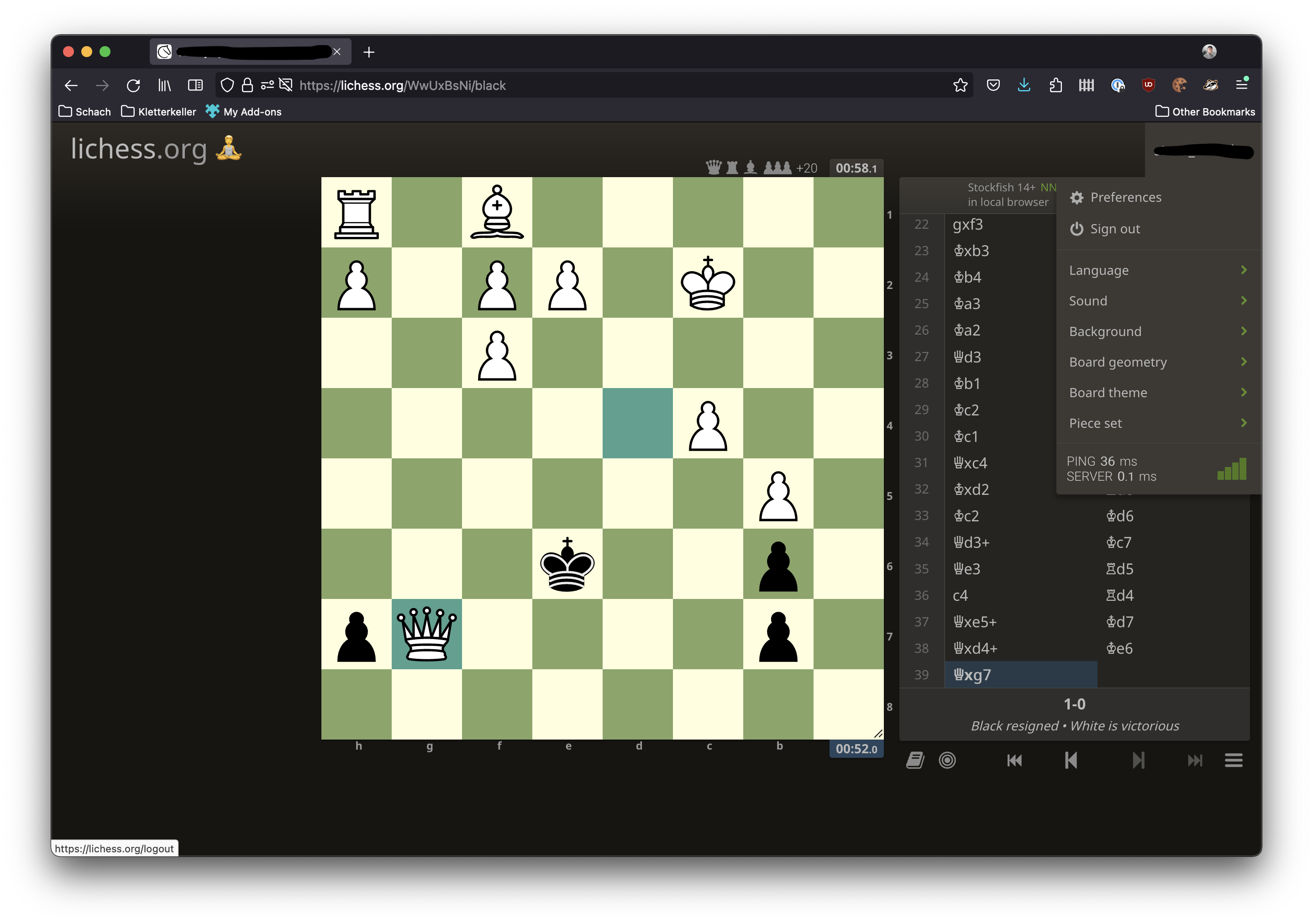Click the meditating zen icon beside logo

pyautogui.click(x=228, y=149)
